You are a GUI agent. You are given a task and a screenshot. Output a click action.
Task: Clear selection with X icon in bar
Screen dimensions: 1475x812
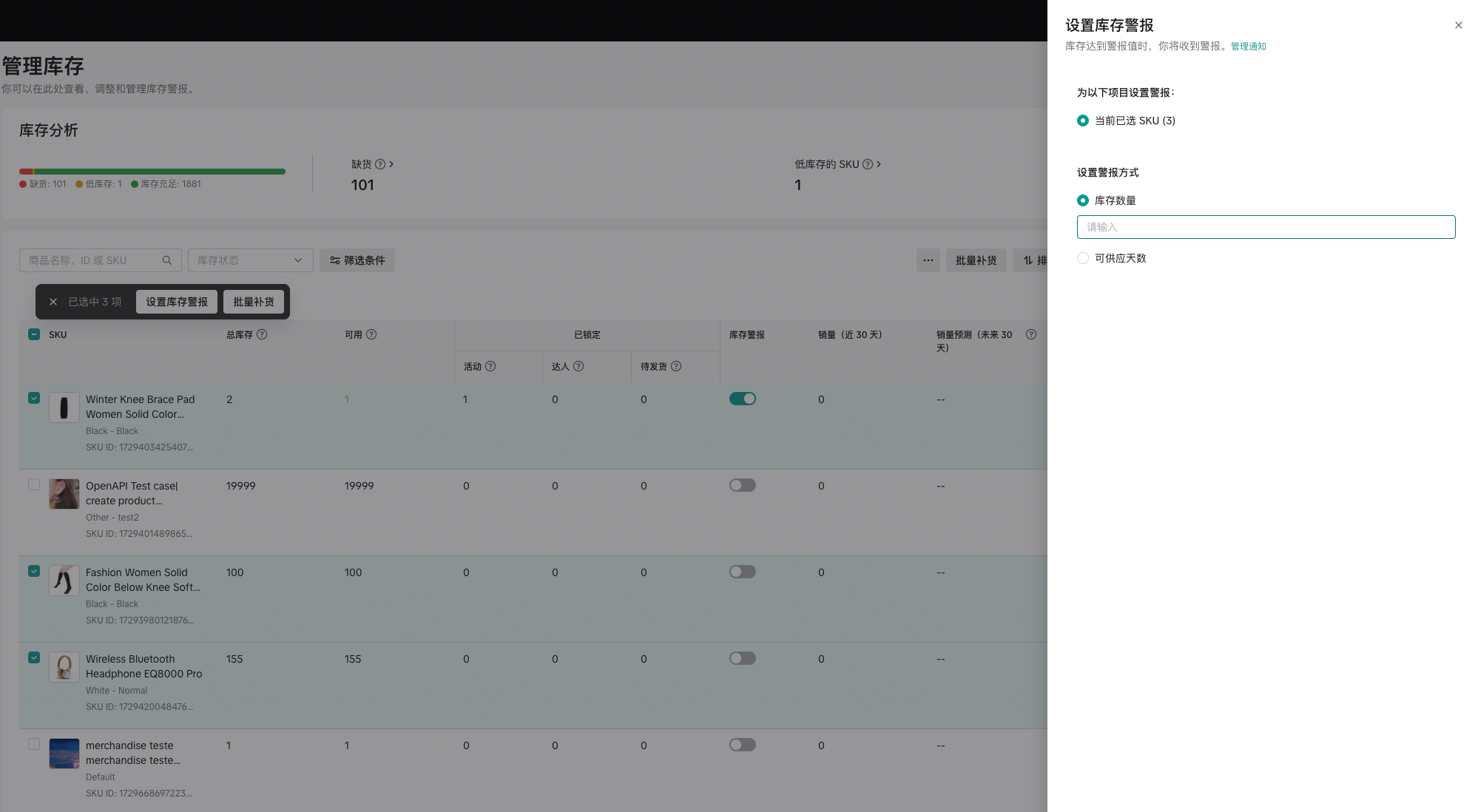tap(53, 302)
